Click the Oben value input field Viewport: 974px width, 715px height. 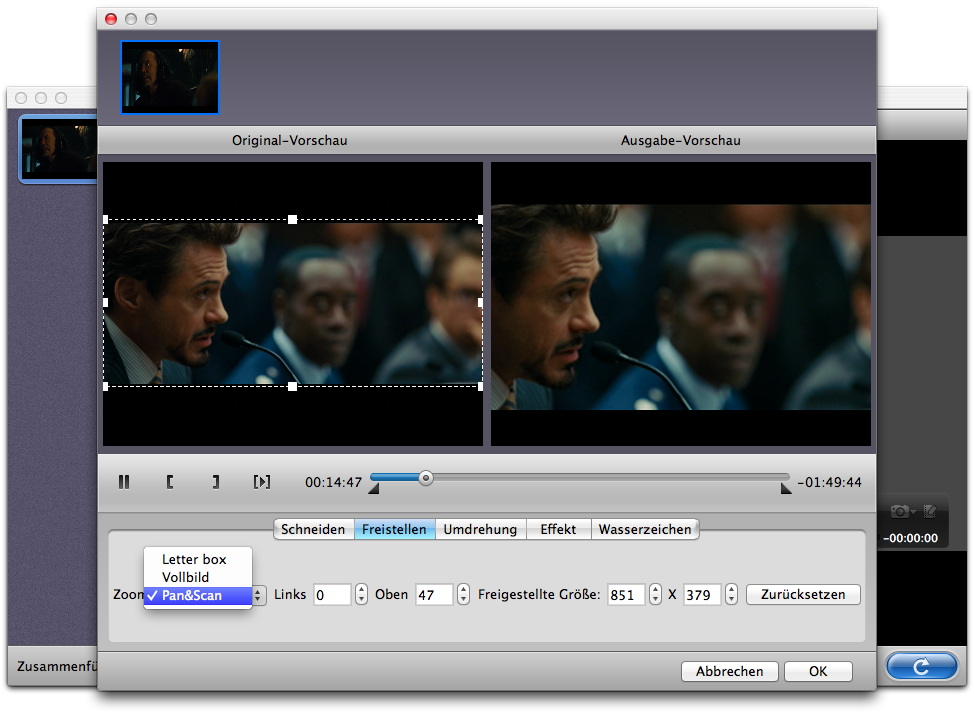pyautogui.click(x=434, y=595)
